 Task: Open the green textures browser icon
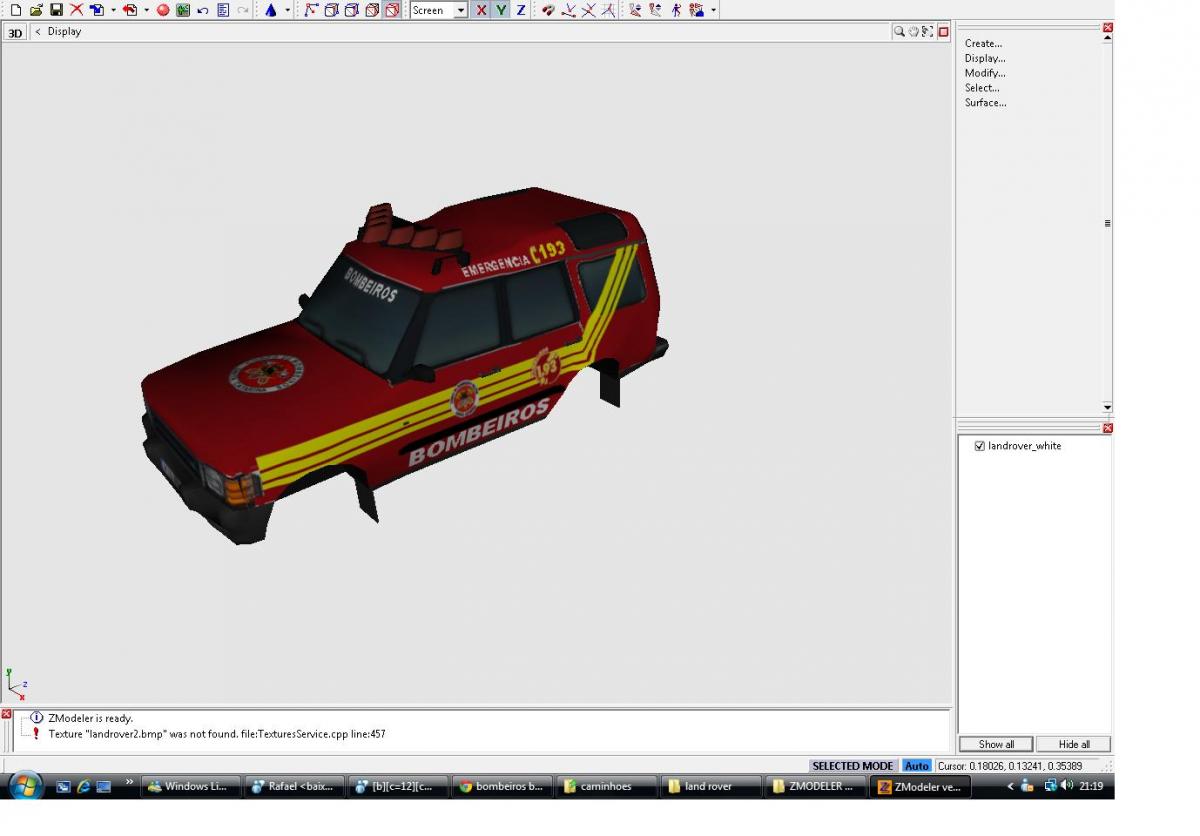click(x=183, y=10)
